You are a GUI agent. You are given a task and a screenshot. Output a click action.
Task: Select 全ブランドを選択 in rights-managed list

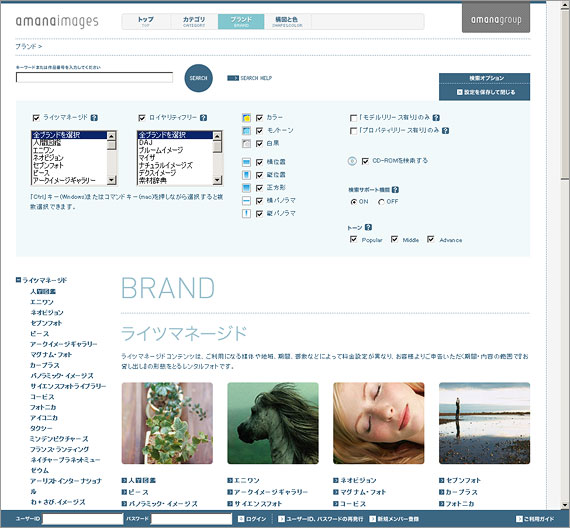pyautogui.click(x=69, y=135)
